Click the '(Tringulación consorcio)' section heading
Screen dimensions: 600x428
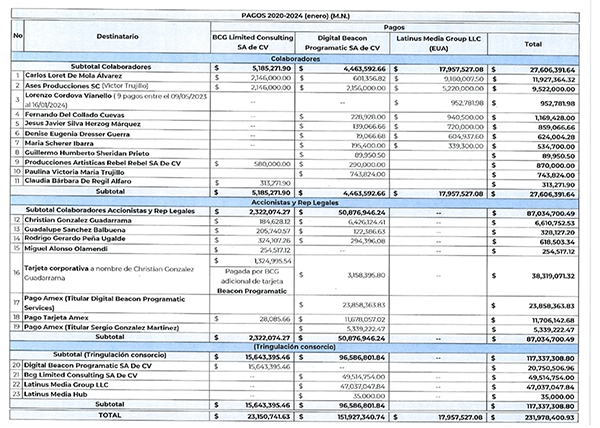tap(299, 349)
